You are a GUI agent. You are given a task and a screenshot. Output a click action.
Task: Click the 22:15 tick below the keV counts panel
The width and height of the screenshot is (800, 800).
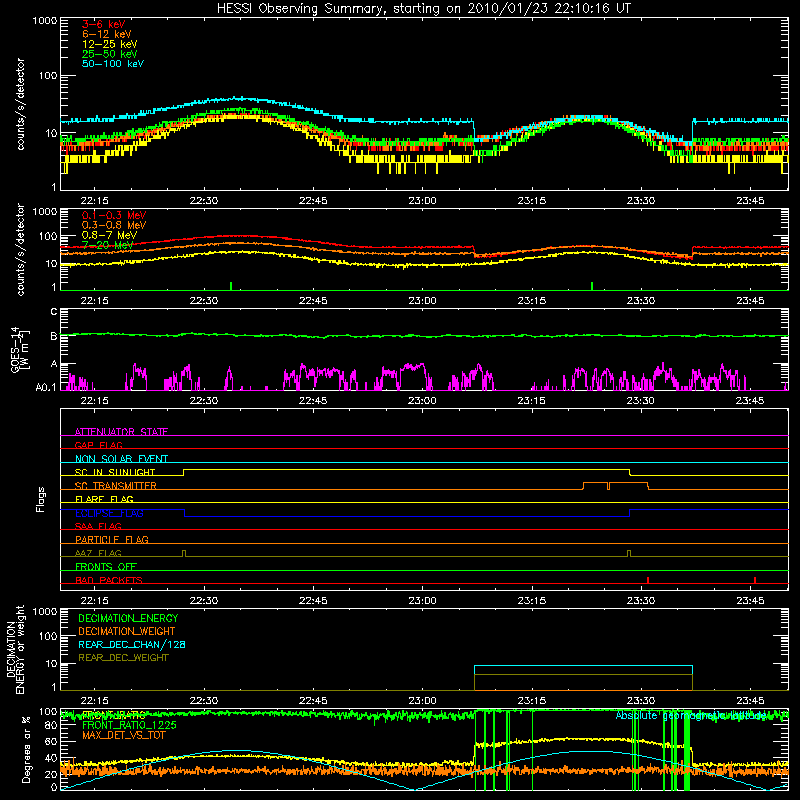click(94, 201)
